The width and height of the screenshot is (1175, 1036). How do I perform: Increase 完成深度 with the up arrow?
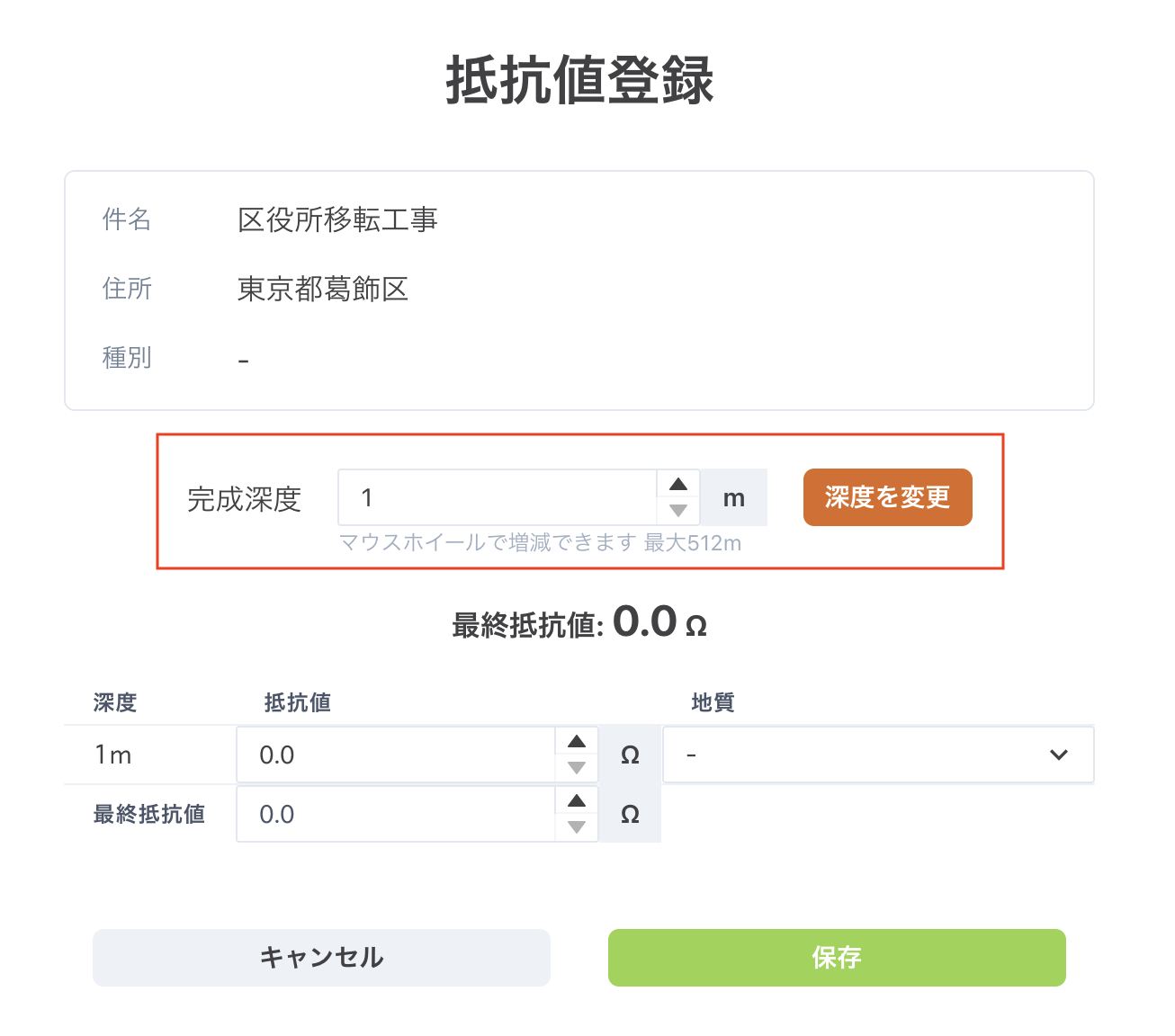pos(678,485)
